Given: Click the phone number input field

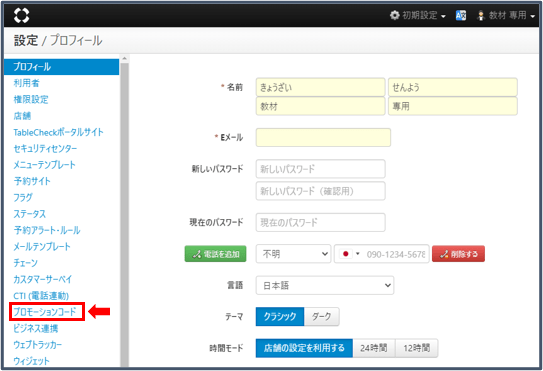Looking at the screenshot, I should (x=396, y=254).
